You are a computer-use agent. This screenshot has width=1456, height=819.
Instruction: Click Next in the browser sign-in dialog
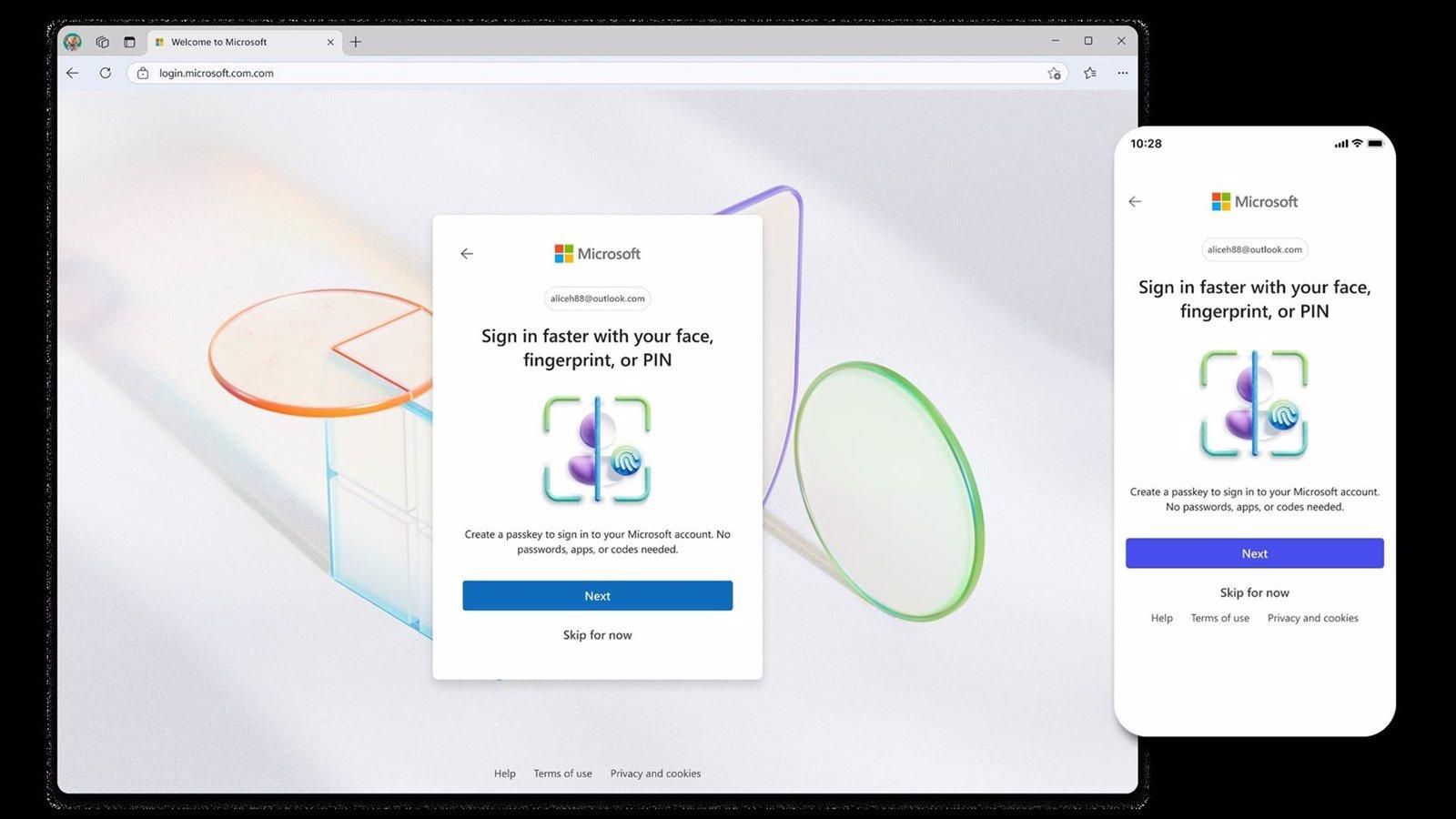tap(597, 596)
